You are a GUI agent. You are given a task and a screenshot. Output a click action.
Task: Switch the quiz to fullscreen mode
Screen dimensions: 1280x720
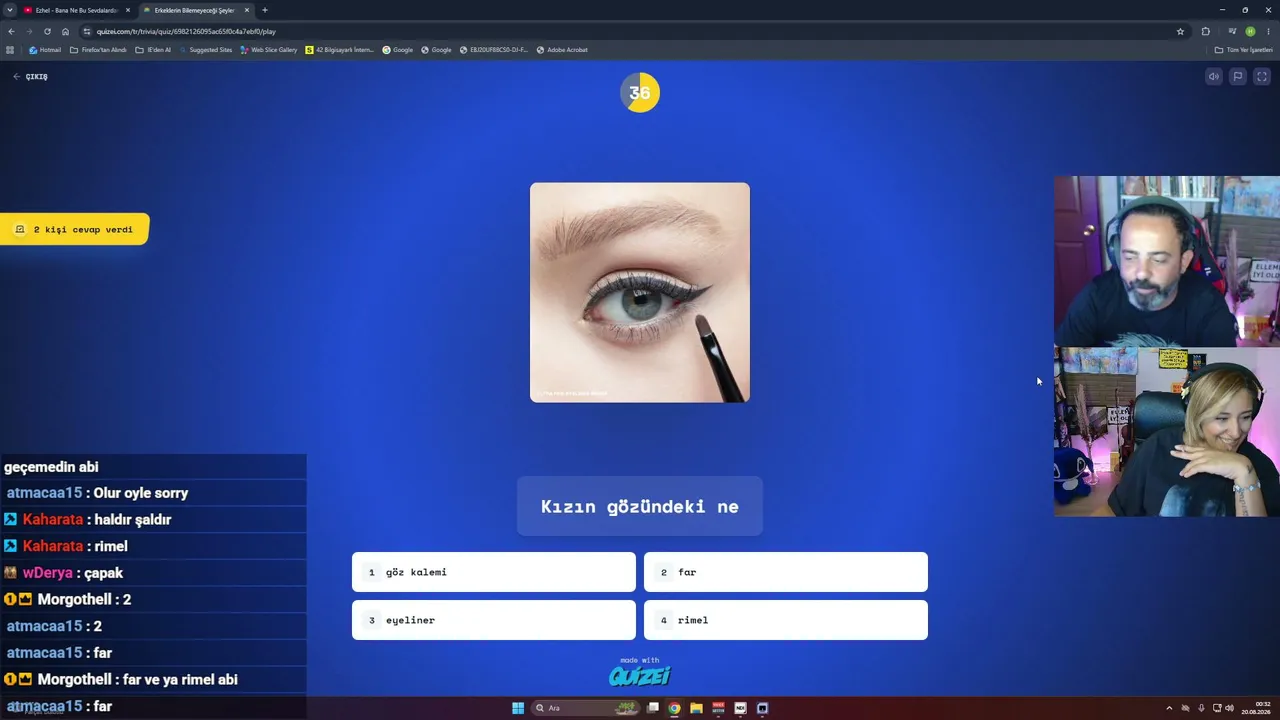point(1262,77)
